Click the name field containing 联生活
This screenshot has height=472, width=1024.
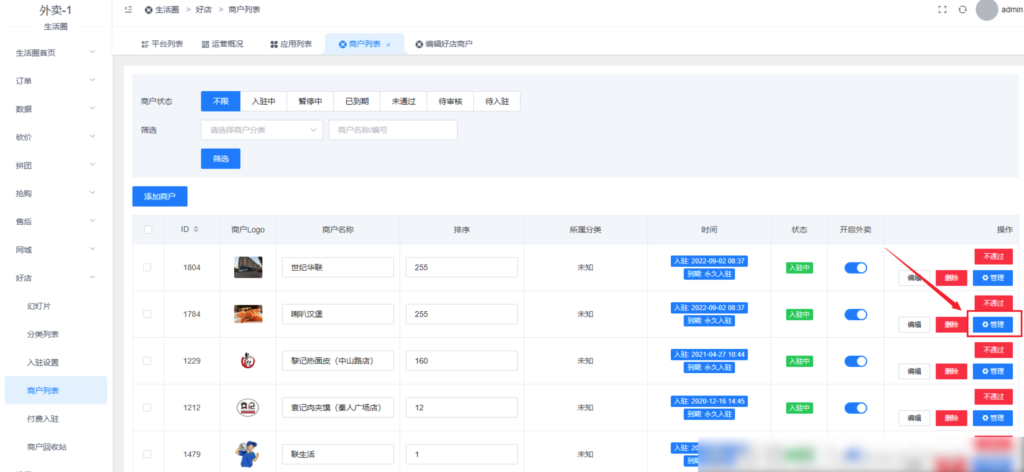tap(338, 454)
